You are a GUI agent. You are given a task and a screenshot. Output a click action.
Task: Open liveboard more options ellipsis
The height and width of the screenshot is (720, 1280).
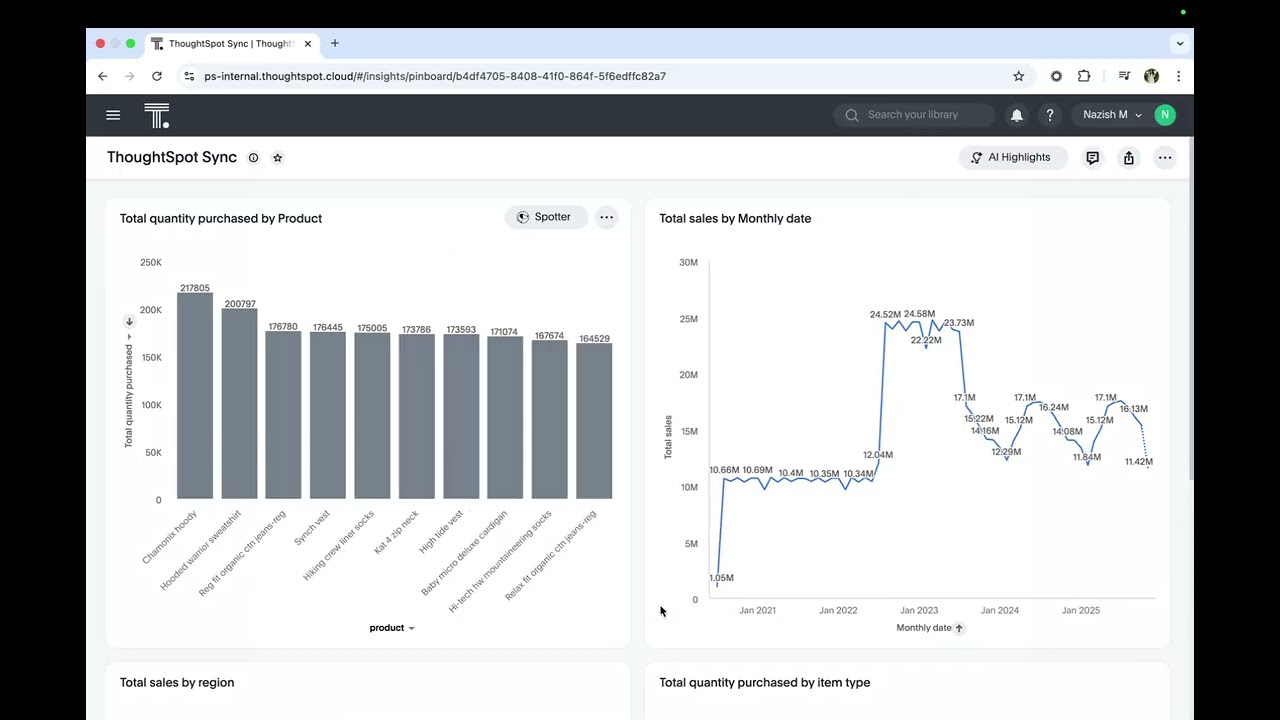point(1165,158)
